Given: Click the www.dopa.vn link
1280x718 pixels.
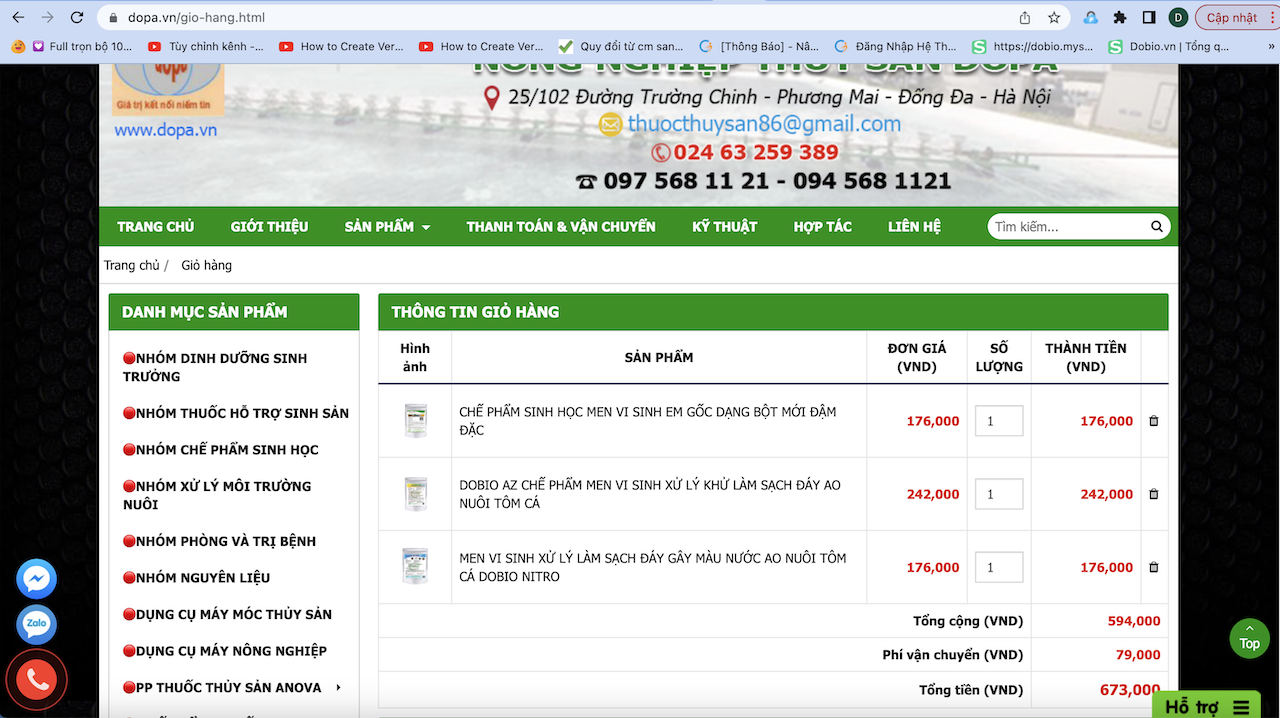Looking at the screenshot, I should [165, 130].
